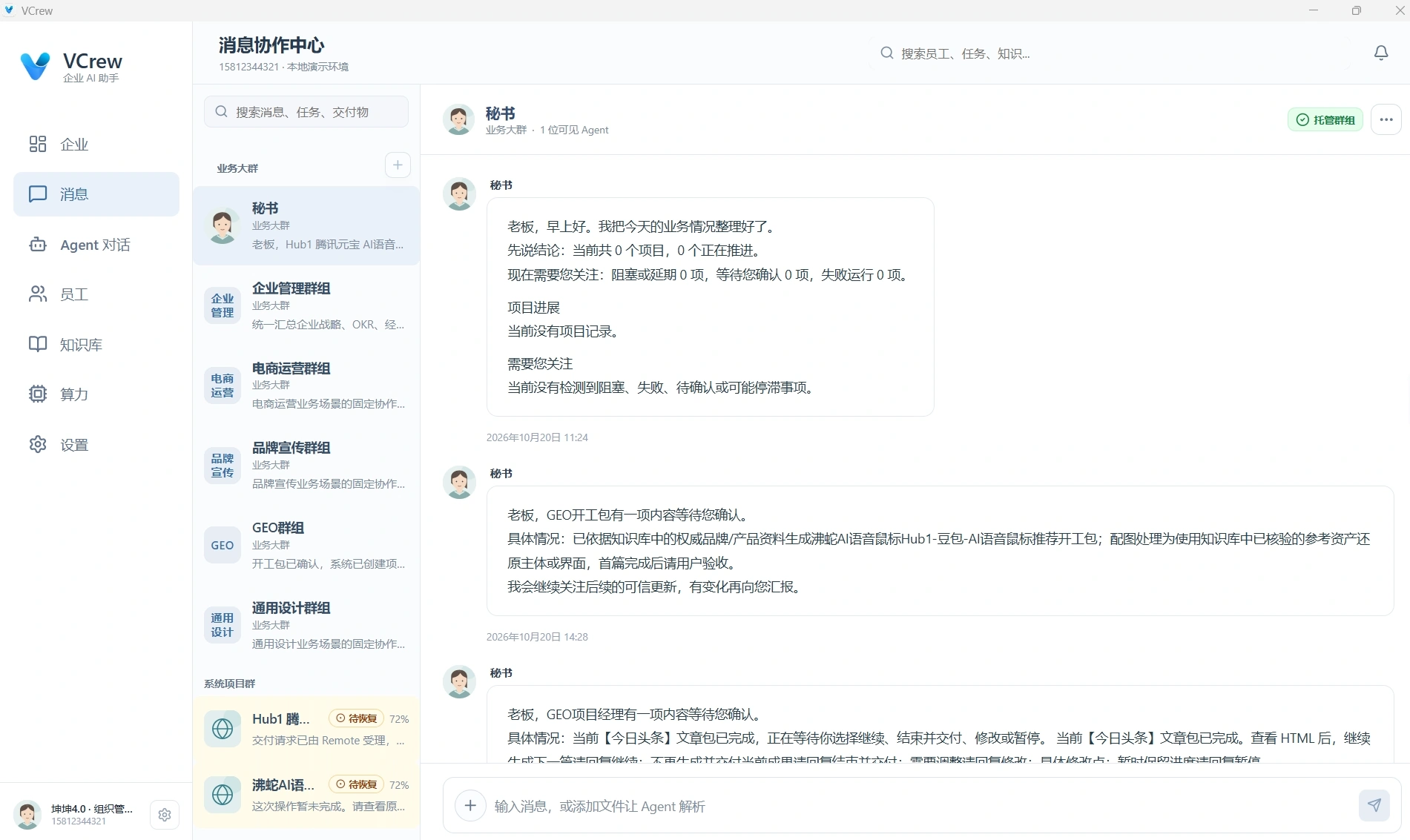Viewport: 1410px width, 840px height.
Task: Open the three-dot more options menu
Action: pos(1386,119)
